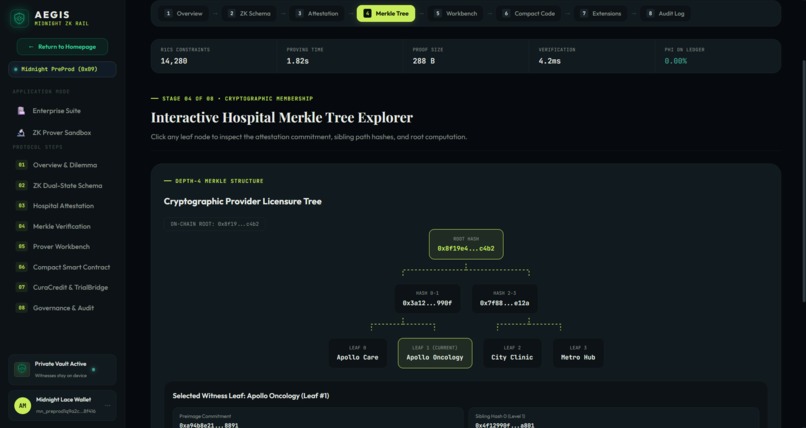Click the Cryptographic Provider Licensure Tree title
The height and width of the screenshot is (428, 806).
click(x=243, y=201)
